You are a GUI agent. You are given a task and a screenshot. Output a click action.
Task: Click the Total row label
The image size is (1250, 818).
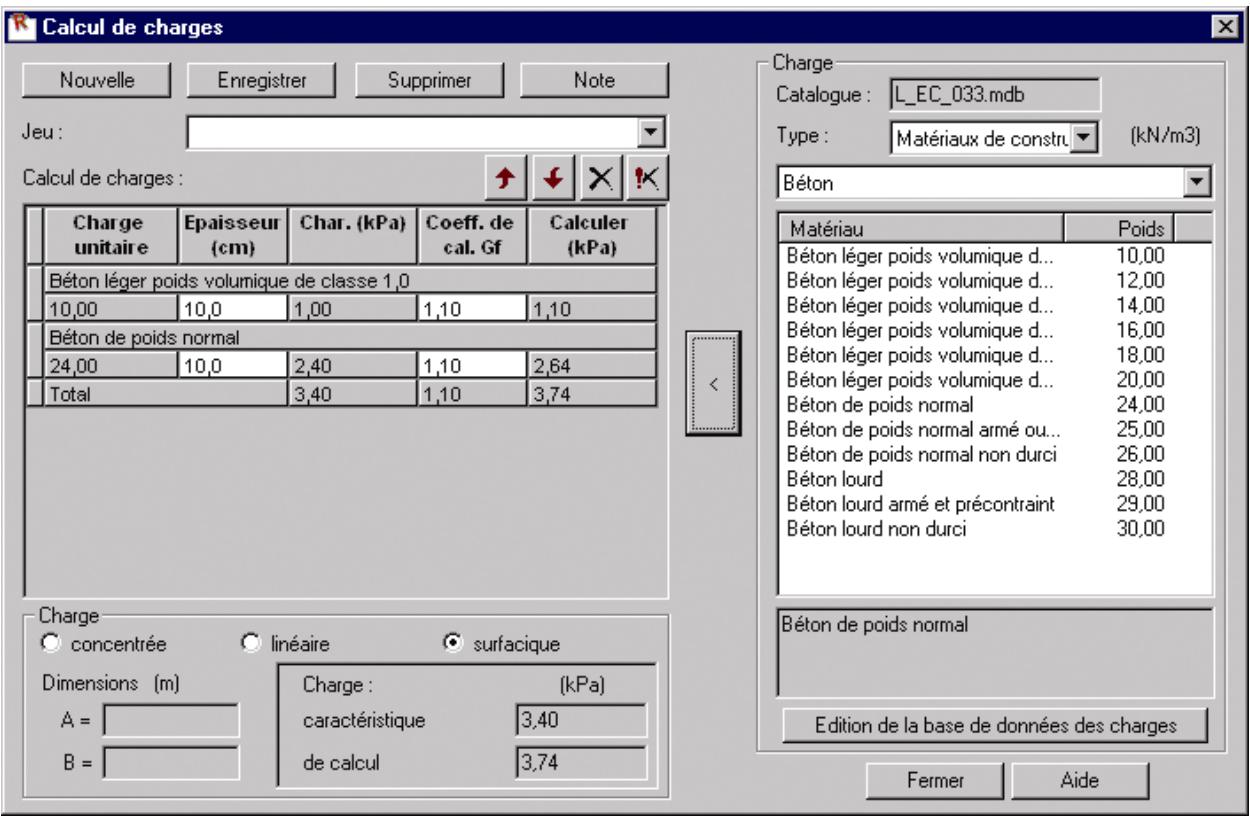166,393
